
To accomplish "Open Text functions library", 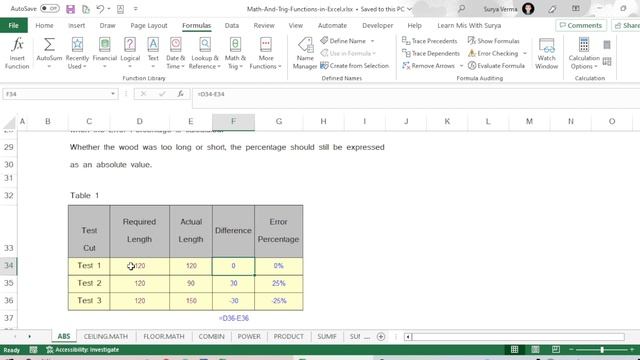I will [x=153, y=54].
